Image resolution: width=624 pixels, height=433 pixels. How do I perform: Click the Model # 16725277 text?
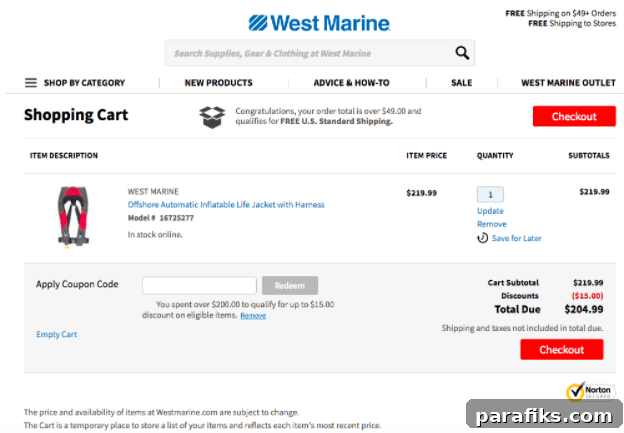click(x=161, y=218)
